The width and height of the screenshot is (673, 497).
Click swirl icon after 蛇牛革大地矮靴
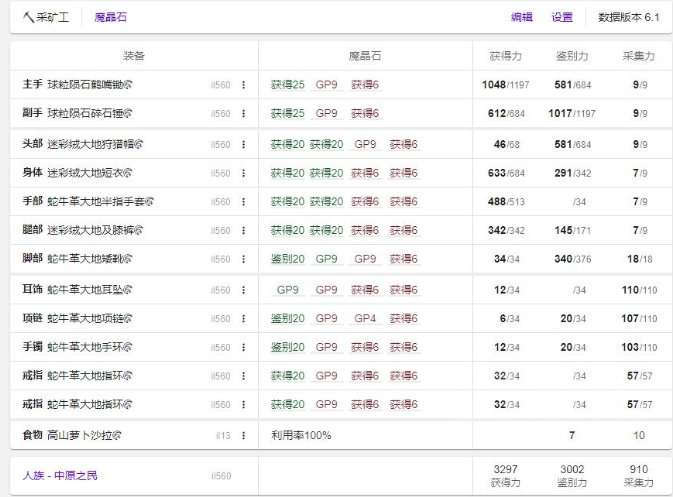[x=128, y=259]
